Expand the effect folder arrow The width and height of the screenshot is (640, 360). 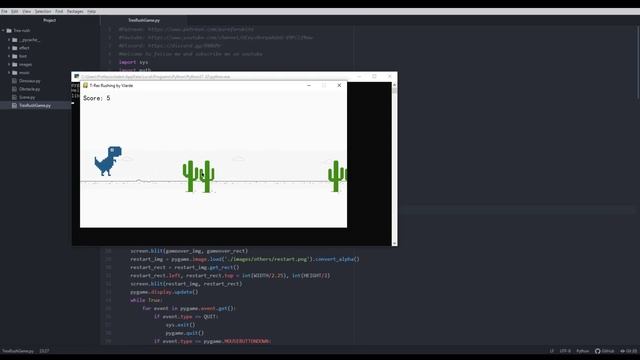[x=9, y=48]
